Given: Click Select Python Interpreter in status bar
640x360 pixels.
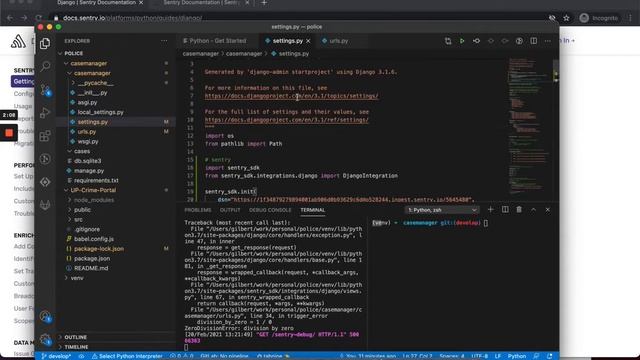Looking at the screenshot, I should click(x=127, y=356).
